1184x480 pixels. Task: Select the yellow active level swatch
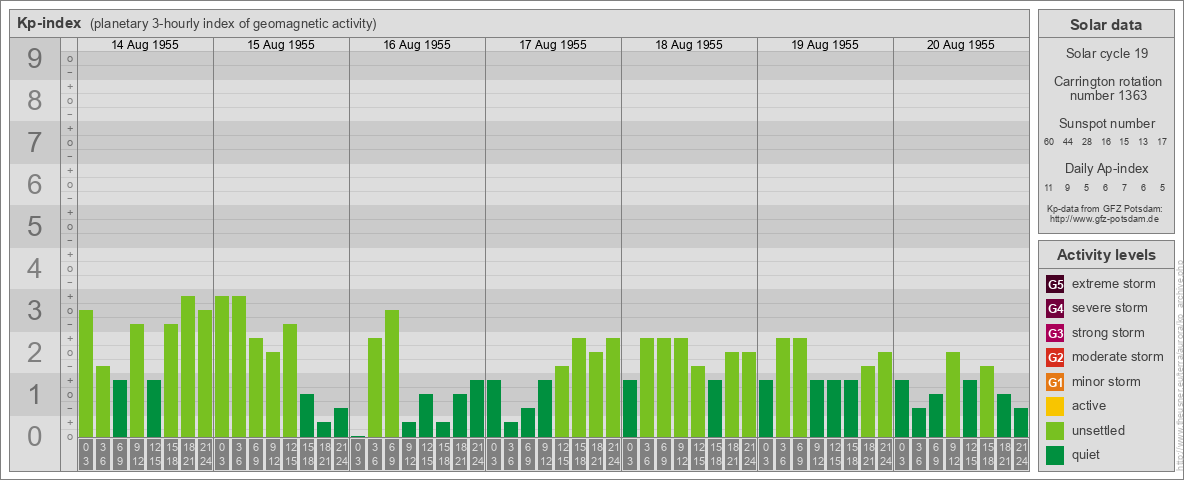[1055, 406]
